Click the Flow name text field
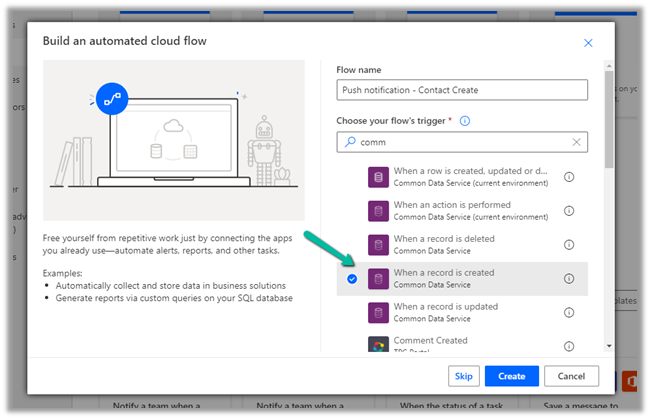The width and height of the screenshot is (650, 419). click(461, 90)
